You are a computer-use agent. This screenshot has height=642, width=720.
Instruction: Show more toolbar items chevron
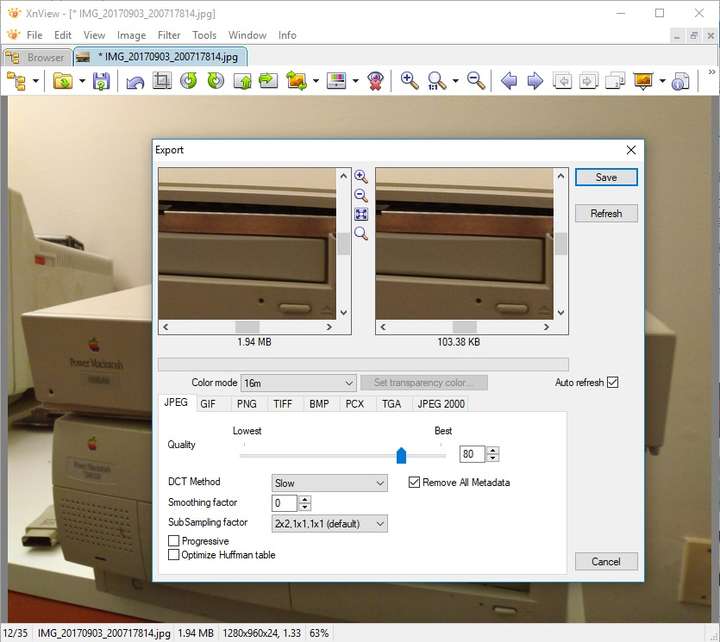[x=711, y=72]
